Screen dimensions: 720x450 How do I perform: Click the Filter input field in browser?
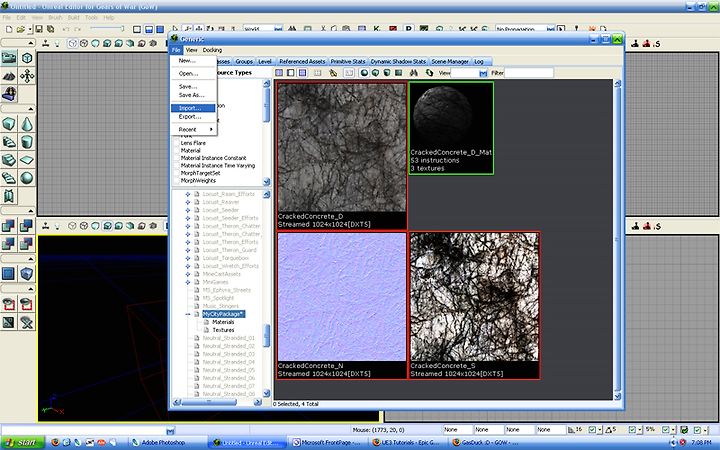tap(529, 73)
